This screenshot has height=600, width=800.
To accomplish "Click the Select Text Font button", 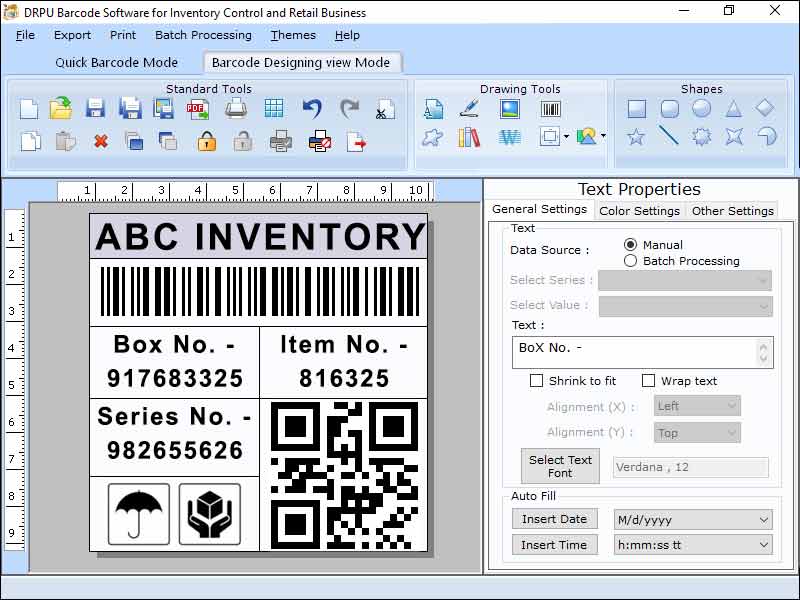I will 559,466.
